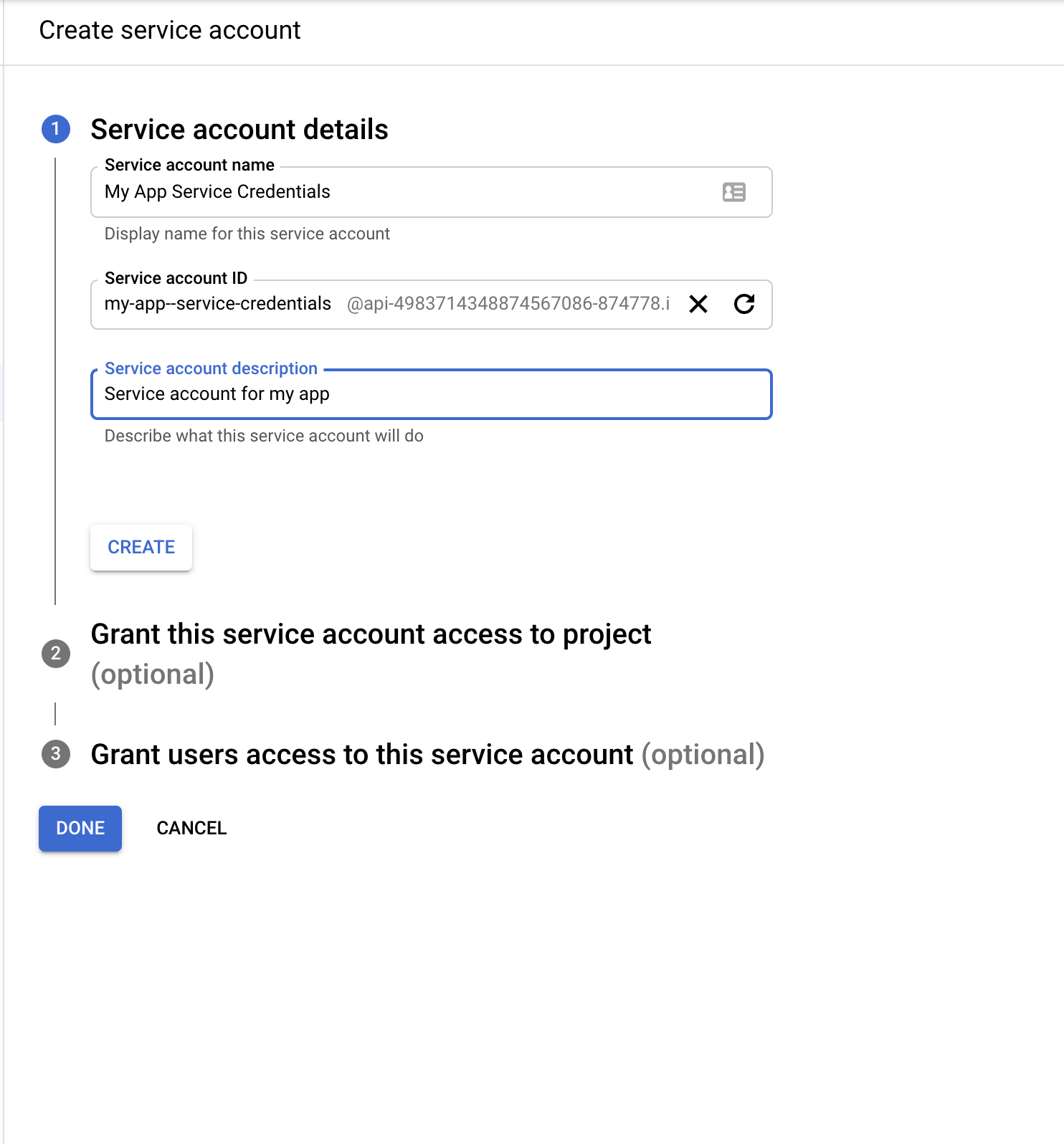Clear the Service account ID with X icon
This screenshot has height=1144, width=1064.
point(698,304)
